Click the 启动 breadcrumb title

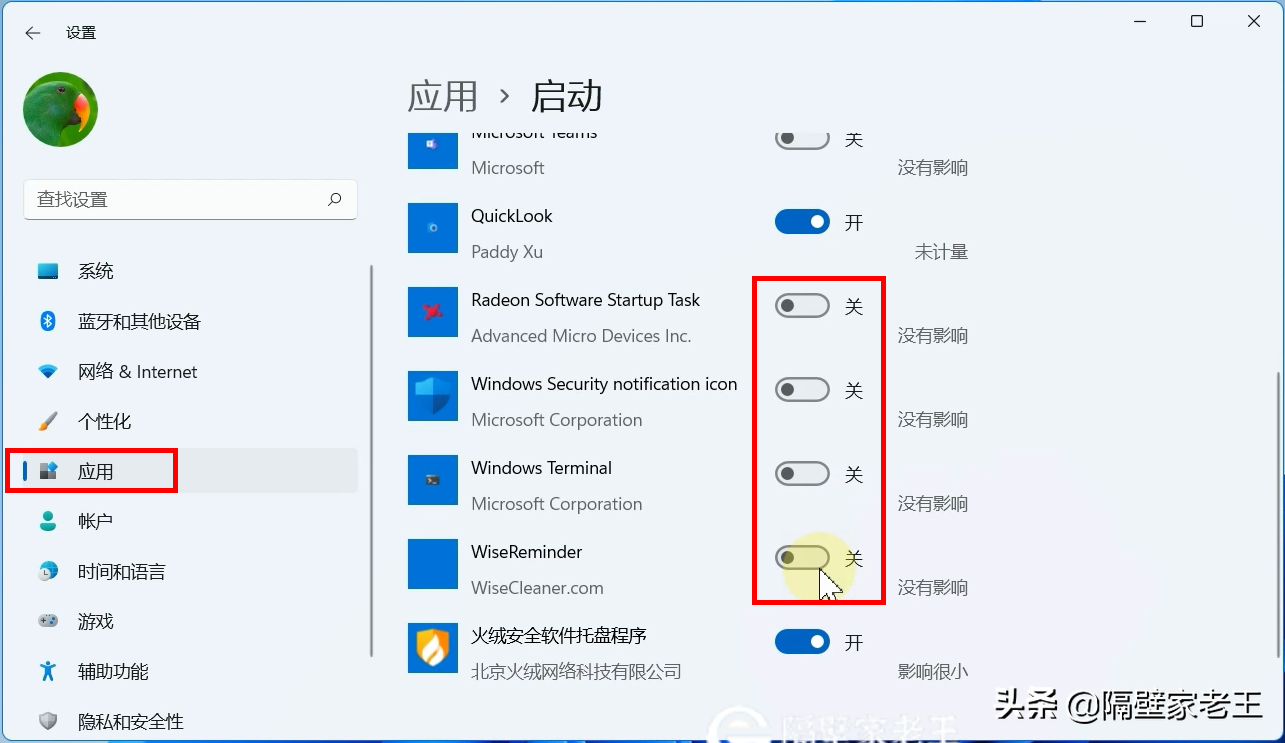click(566, 96)
